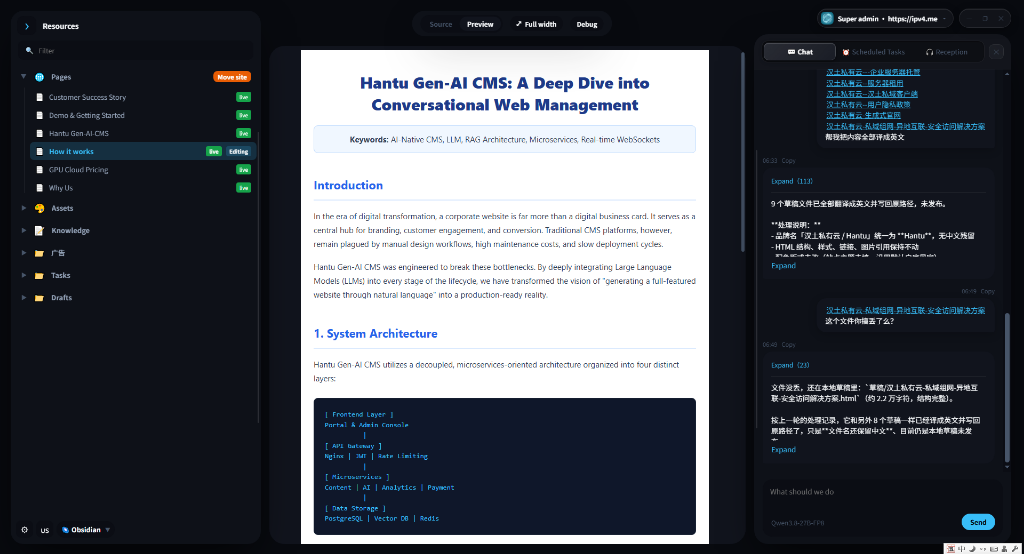Expand the reasoning block labeled Expand (23)

click(790, 366)
